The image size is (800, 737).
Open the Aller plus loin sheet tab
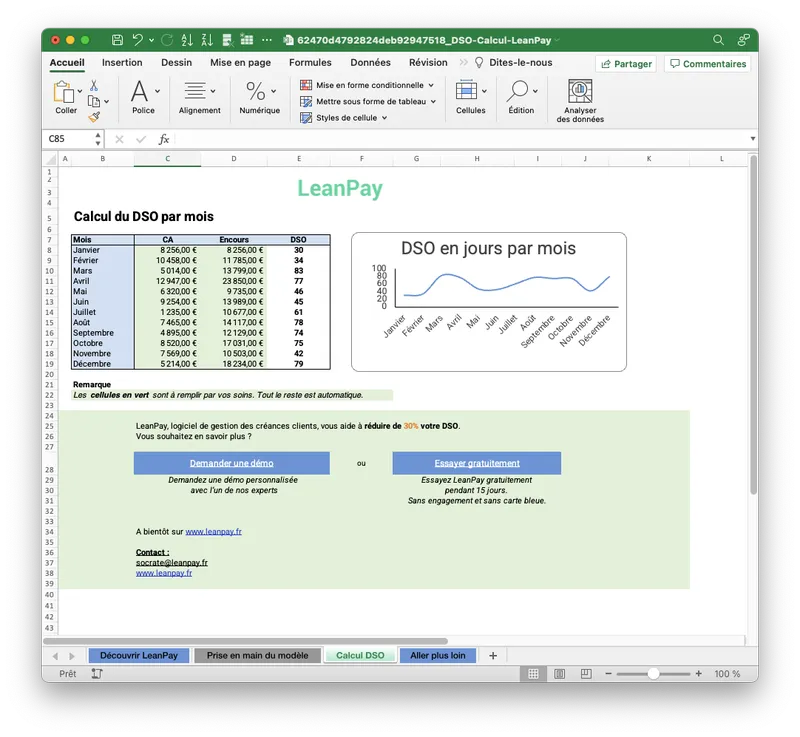pos(437,655)
